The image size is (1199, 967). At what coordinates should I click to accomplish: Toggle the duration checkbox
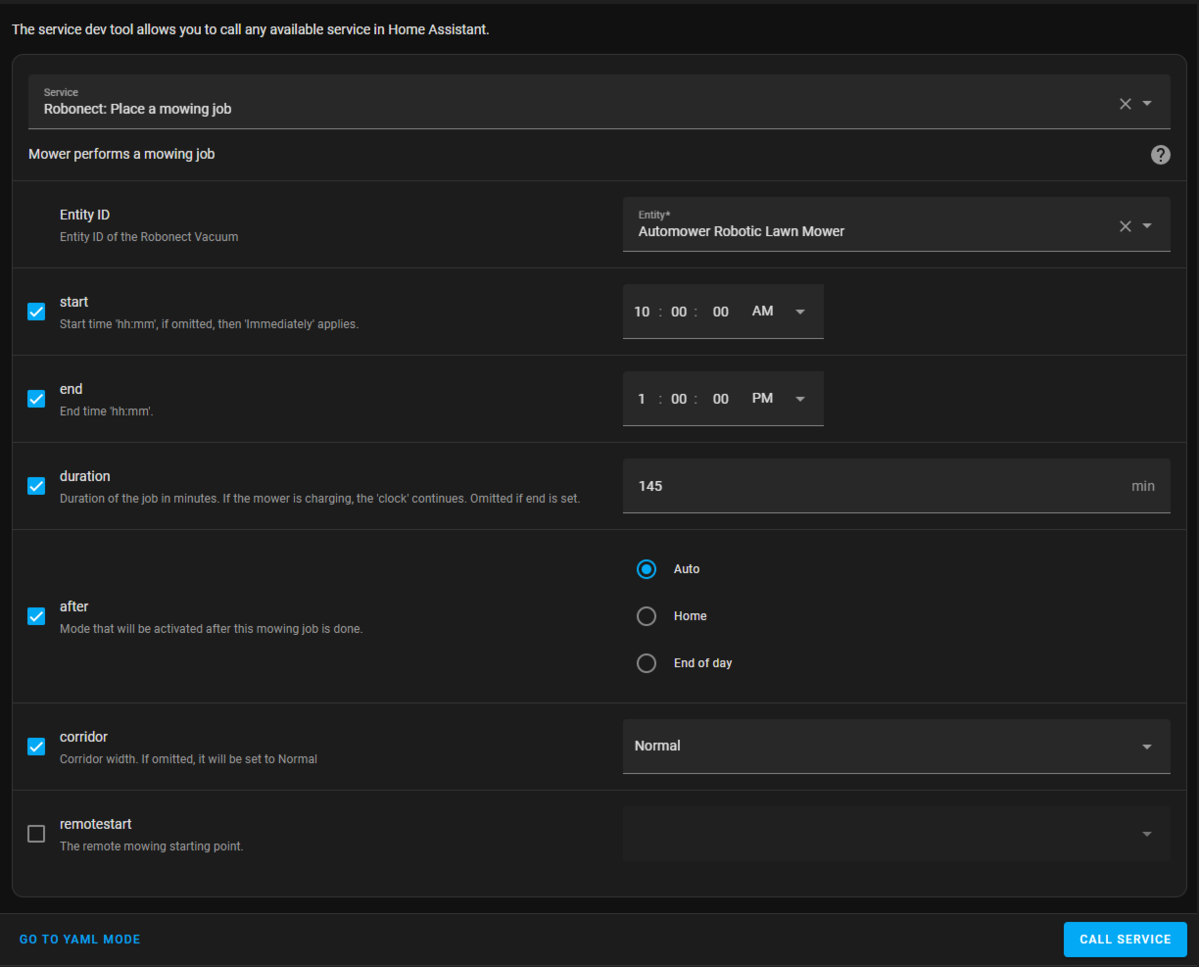click(36, 486)
